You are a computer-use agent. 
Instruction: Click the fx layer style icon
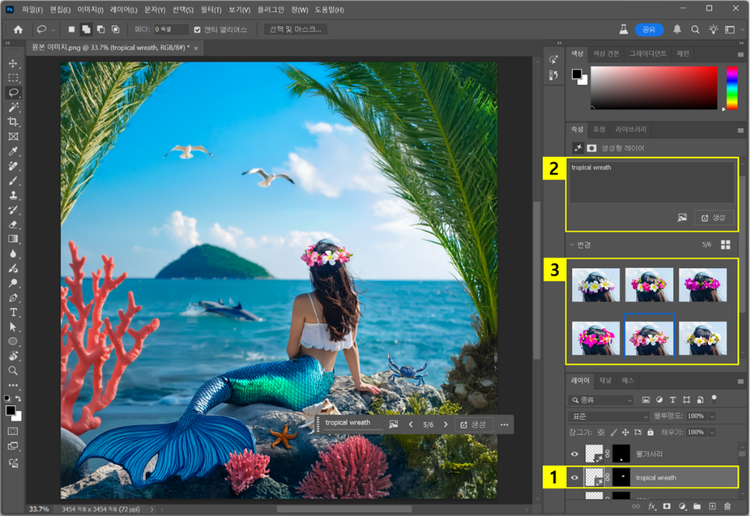[650, 507]
